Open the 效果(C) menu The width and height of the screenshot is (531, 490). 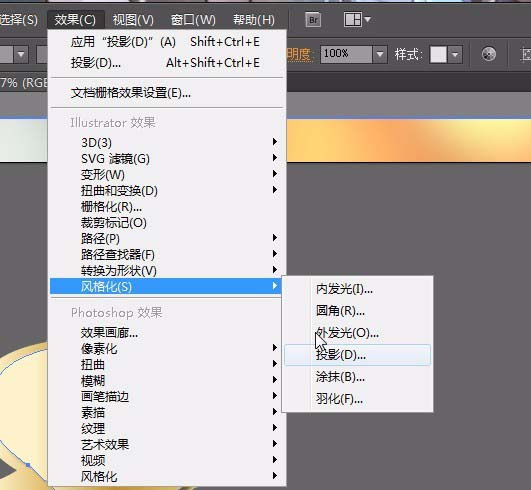pos(75,20)
